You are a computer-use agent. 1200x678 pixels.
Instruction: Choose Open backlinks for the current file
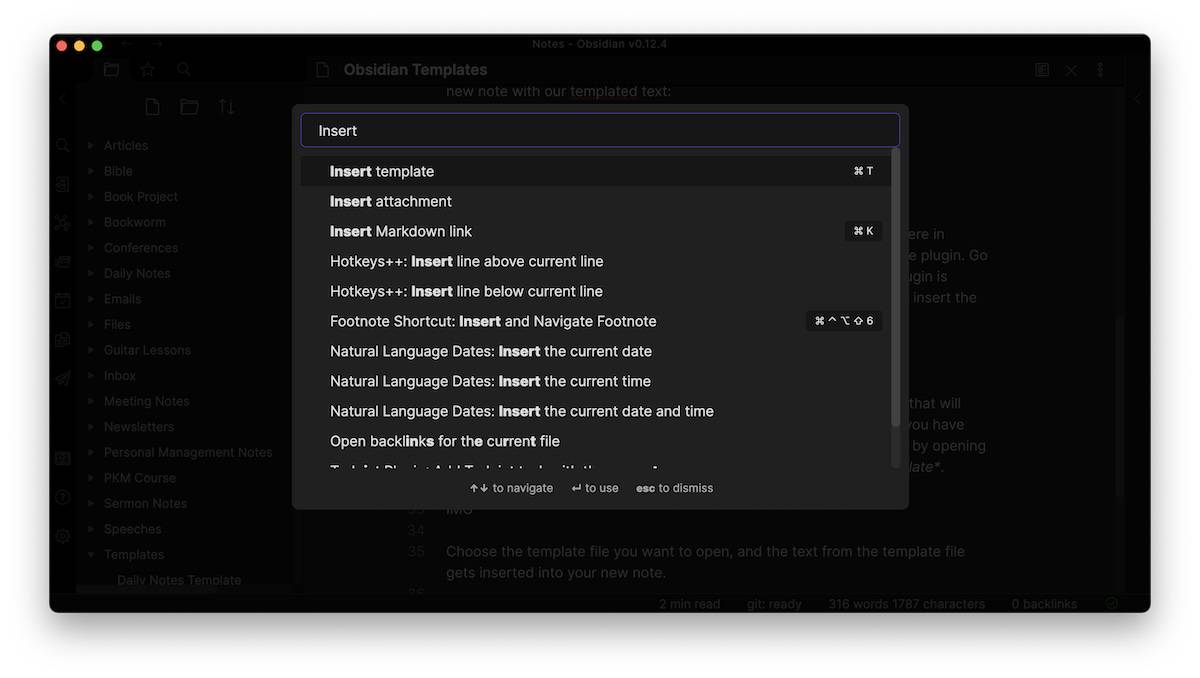[595, 441]
